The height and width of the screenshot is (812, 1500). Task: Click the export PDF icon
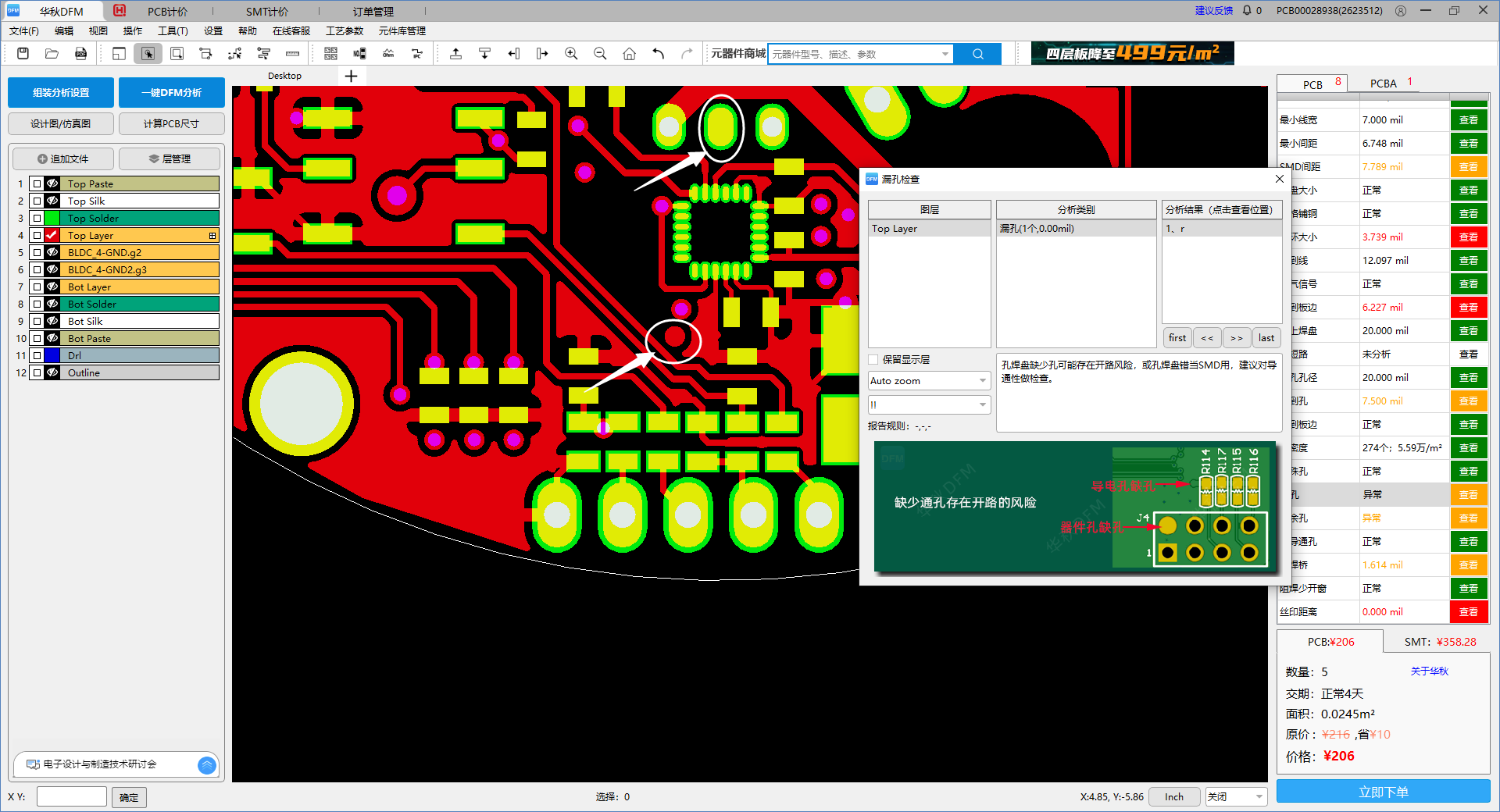point(80,54)
